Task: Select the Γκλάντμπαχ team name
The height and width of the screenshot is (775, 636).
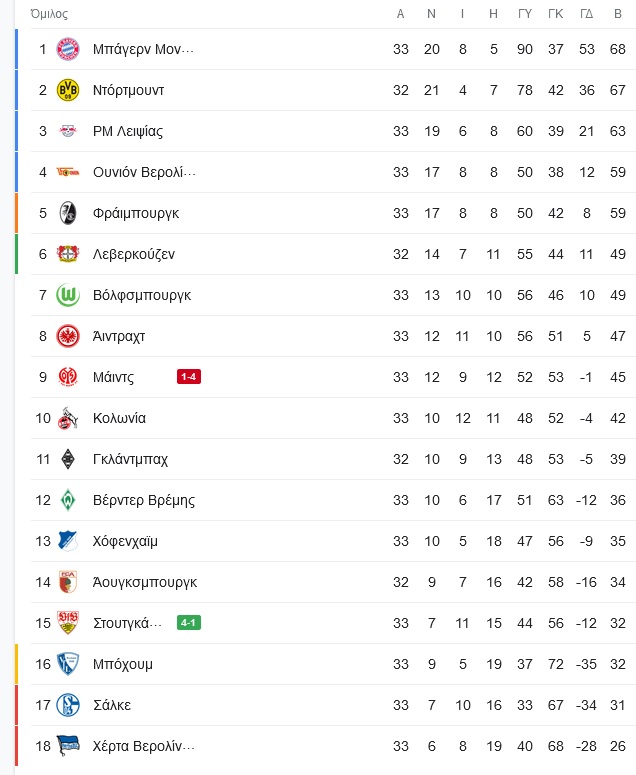Action: pos(130,459)
